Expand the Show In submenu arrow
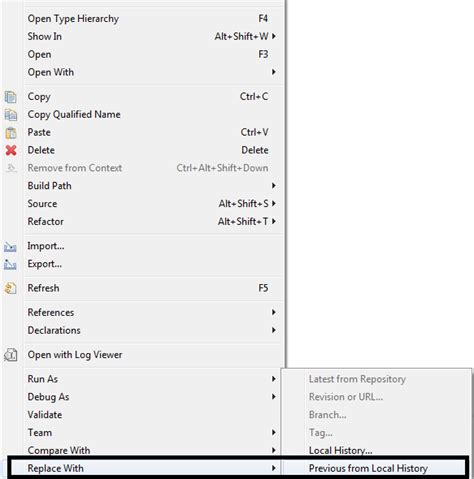The height and width of the screenshot is (479, 474). [273, 36]
